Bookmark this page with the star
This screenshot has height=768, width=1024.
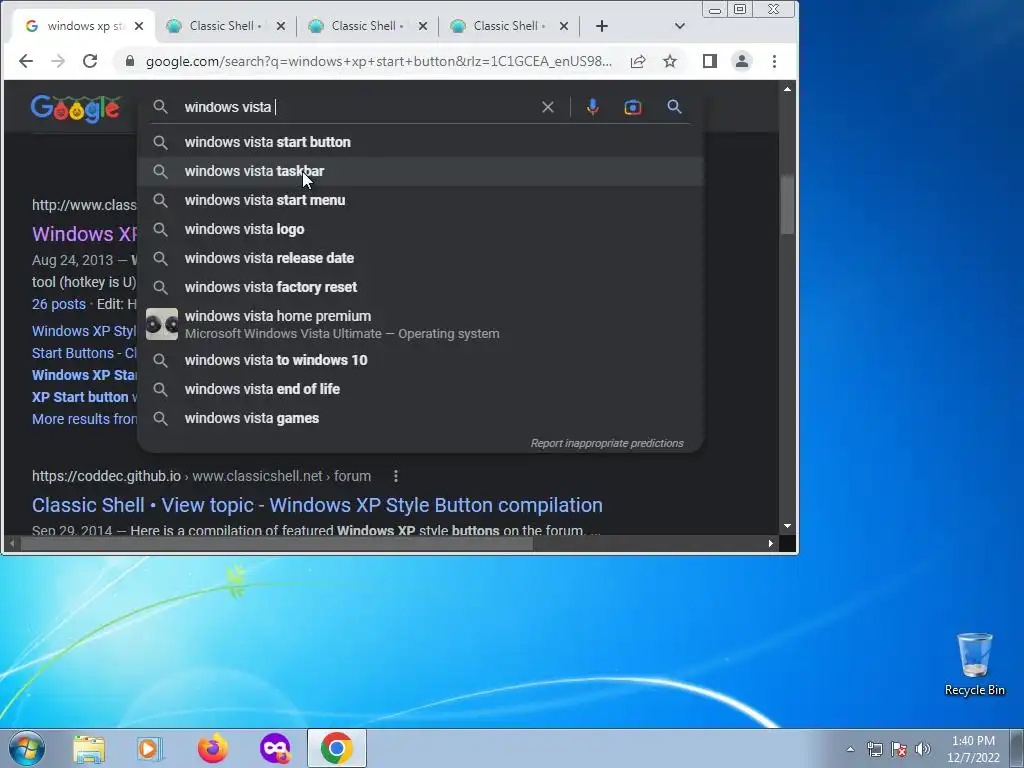pyautogui.click(x=670, y=61)
